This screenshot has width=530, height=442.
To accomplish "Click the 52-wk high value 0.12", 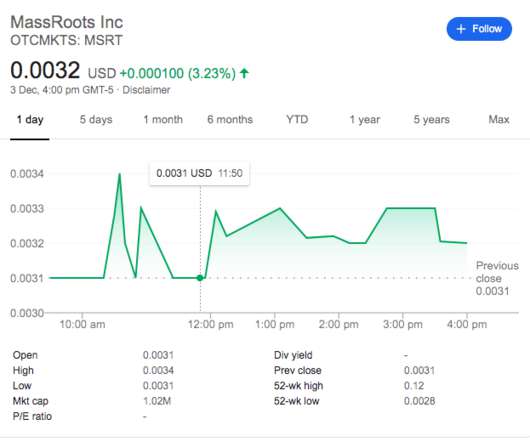I will (x=414, y=386).
